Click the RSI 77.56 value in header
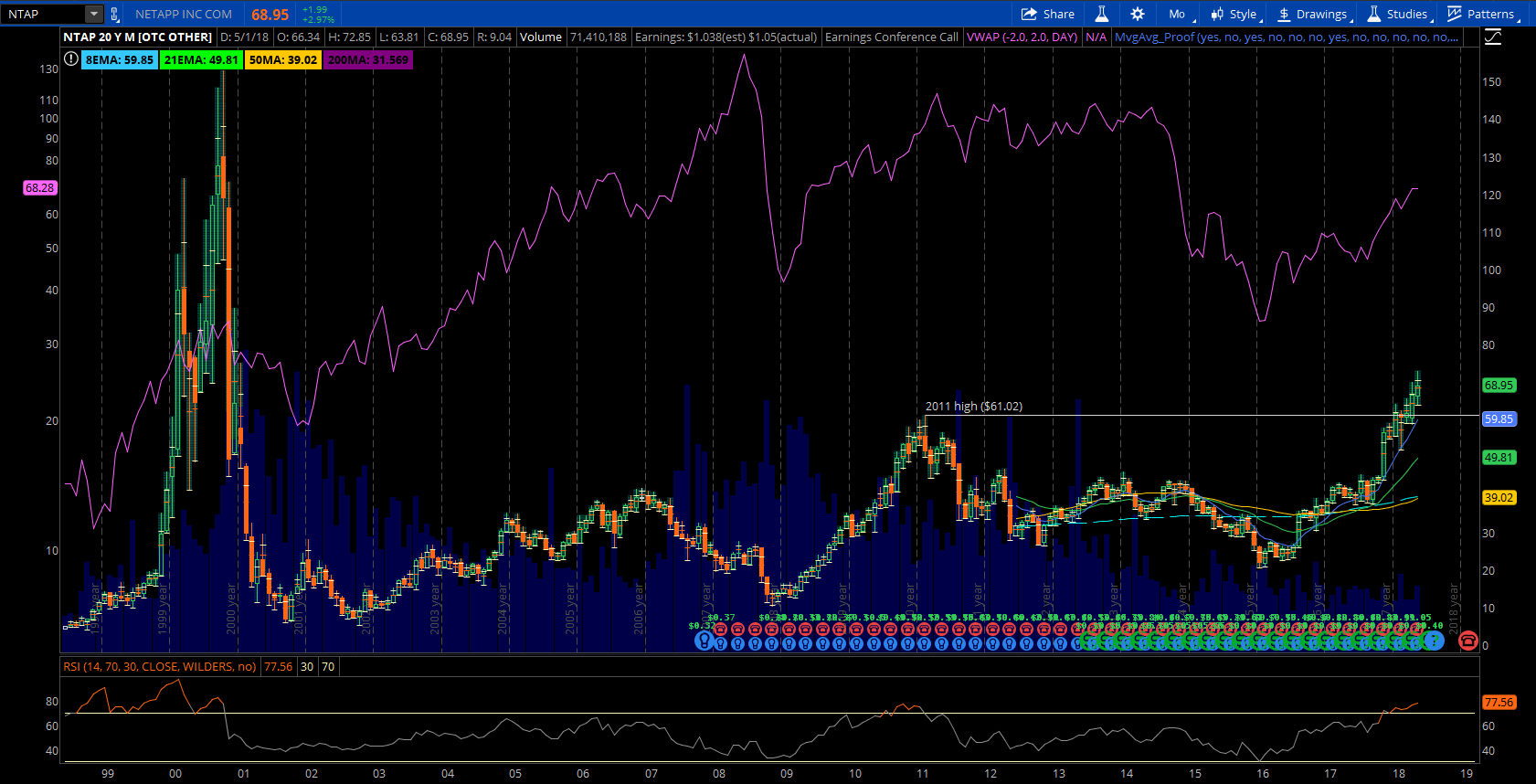Viewport: 1536px width, 784px height. (x=278, y=667)
